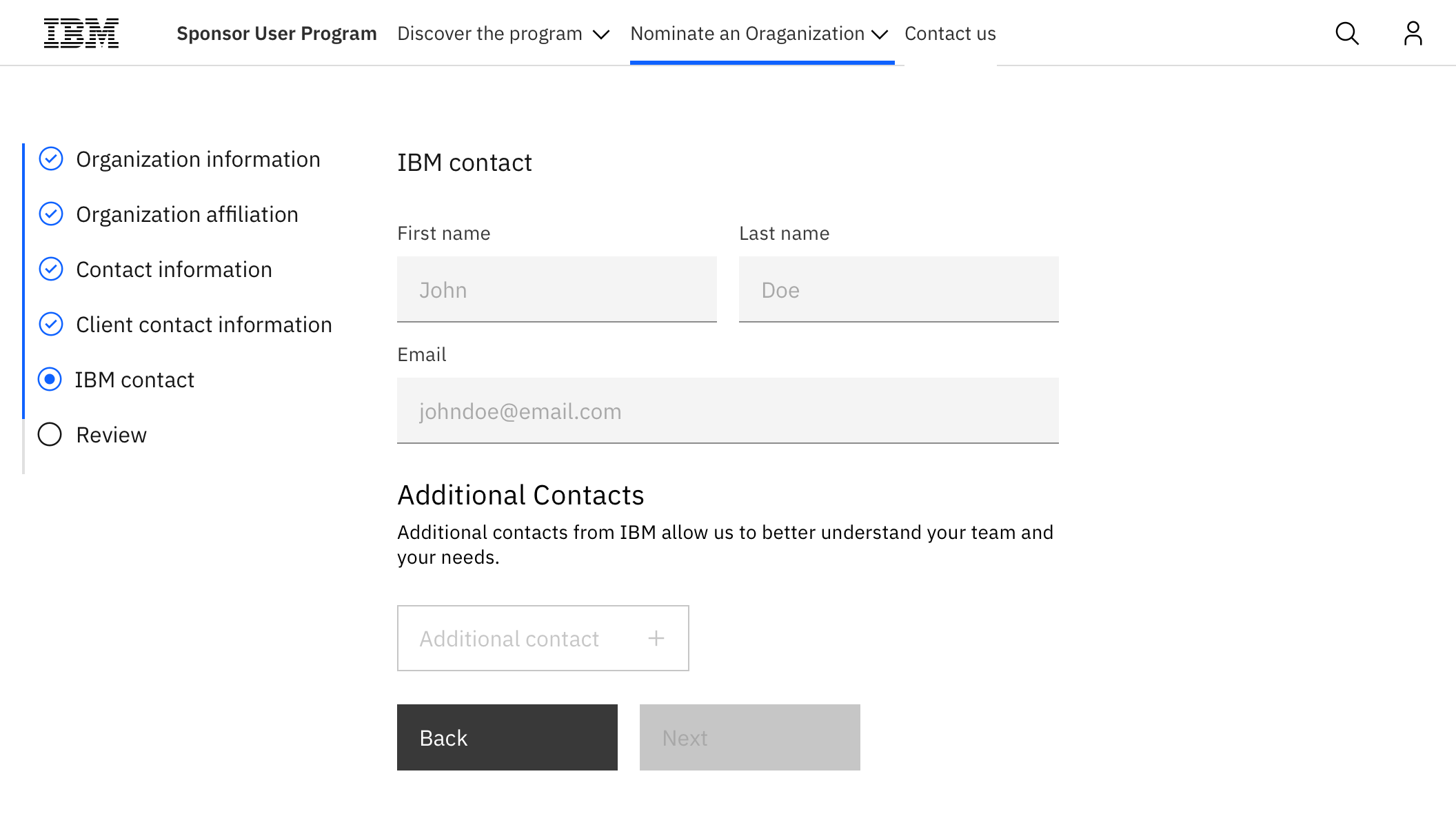
Task: Click the Organization affiliation checkmark icon
Action: coord(51,214)
